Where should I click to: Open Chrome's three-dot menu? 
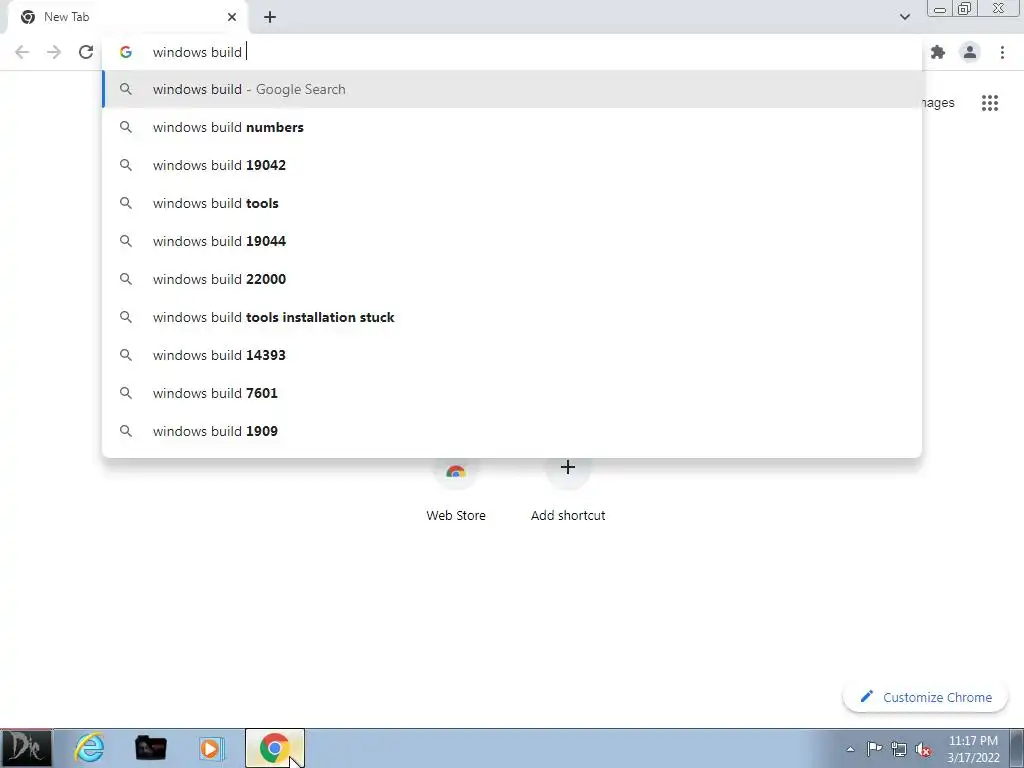pos(1002,52)
